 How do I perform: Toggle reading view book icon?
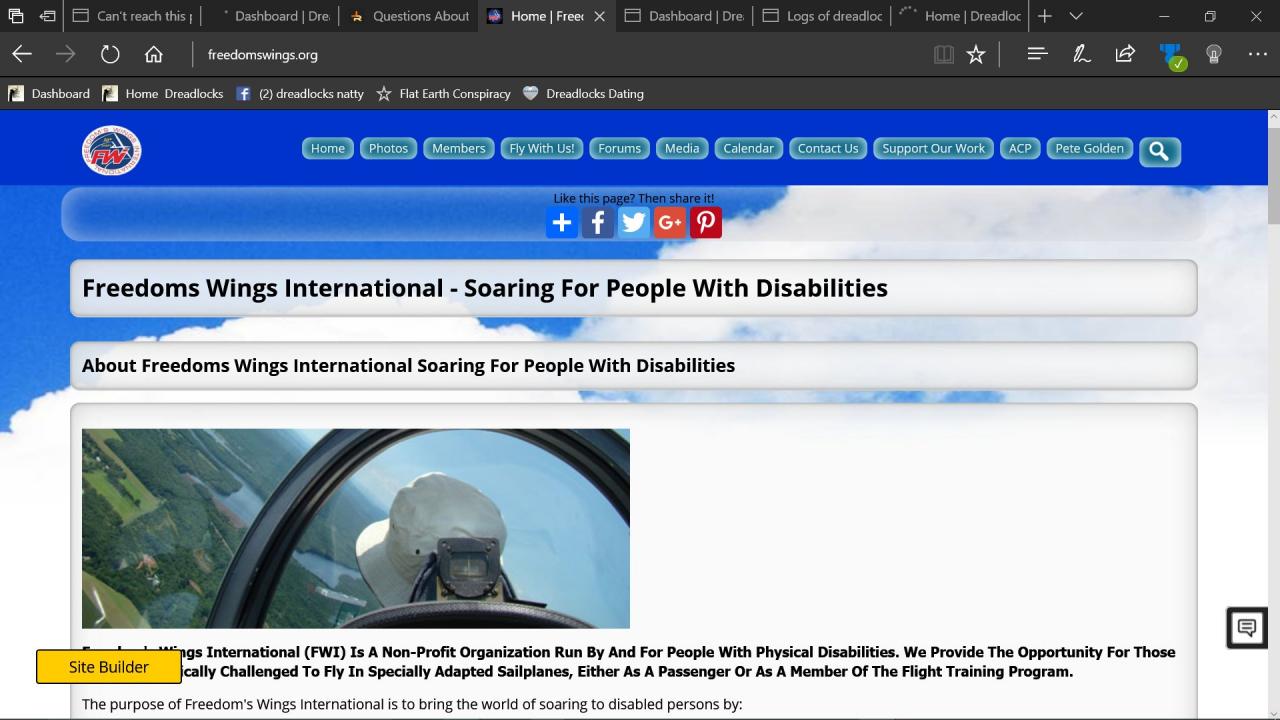[943, 55]
